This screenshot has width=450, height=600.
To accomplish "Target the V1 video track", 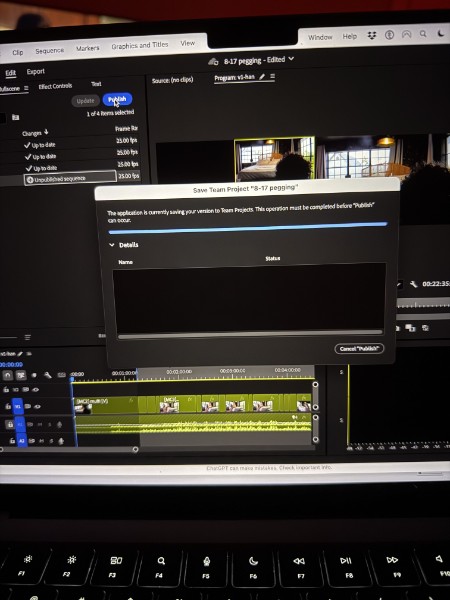I will pyautogui.click(x=18, y=407).
